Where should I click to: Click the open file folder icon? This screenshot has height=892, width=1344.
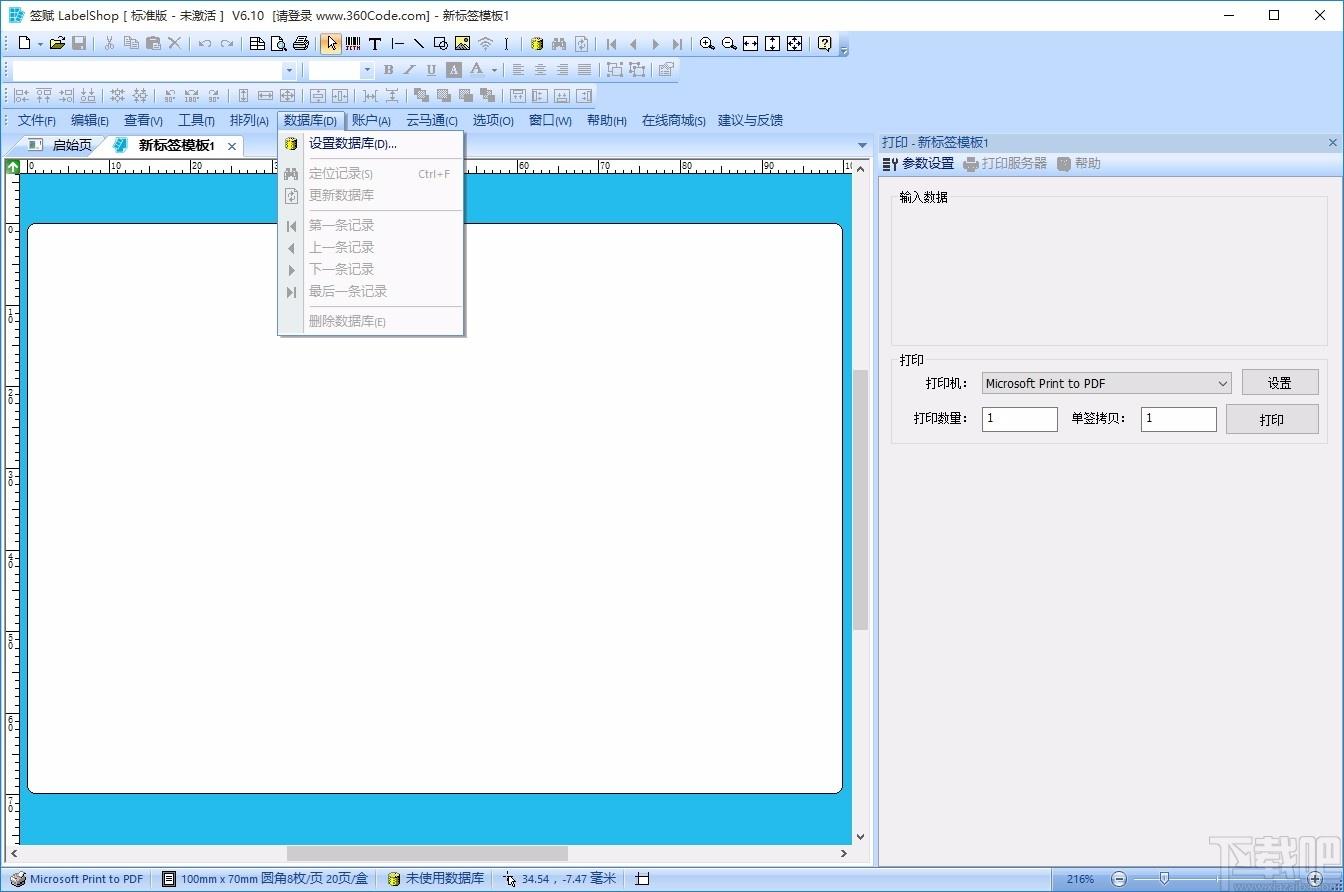tap(57, 43)
